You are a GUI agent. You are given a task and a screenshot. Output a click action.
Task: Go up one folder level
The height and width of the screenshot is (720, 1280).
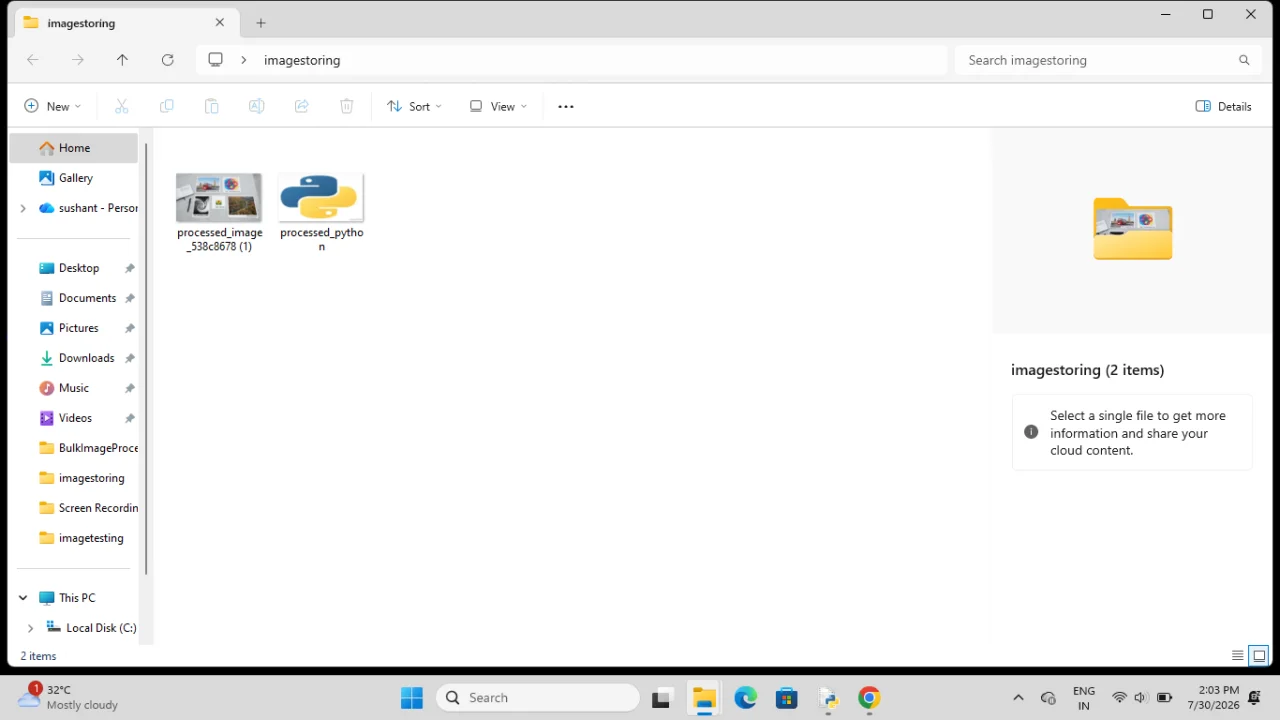[x=122, y=60]
